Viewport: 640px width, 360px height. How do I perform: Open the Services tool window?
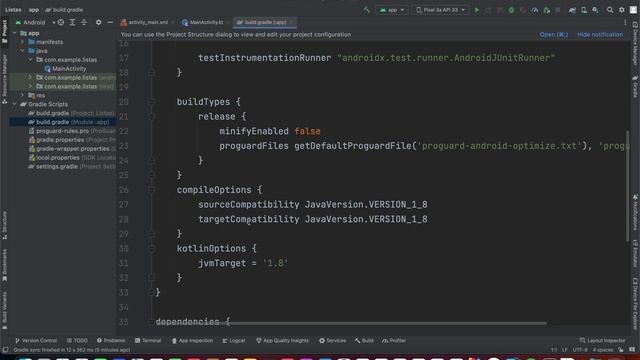333,340
